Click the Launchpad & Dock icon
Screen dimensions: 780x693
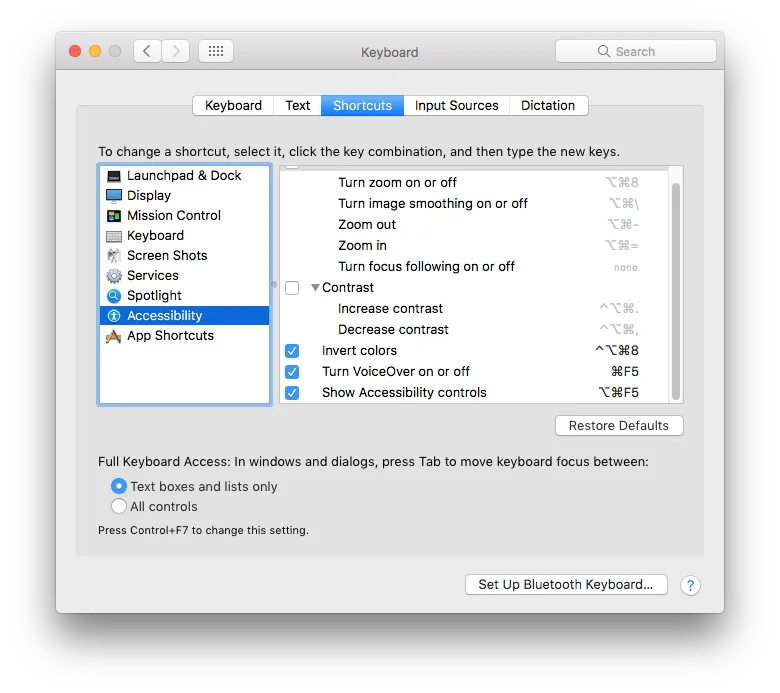tap(114, 176)
